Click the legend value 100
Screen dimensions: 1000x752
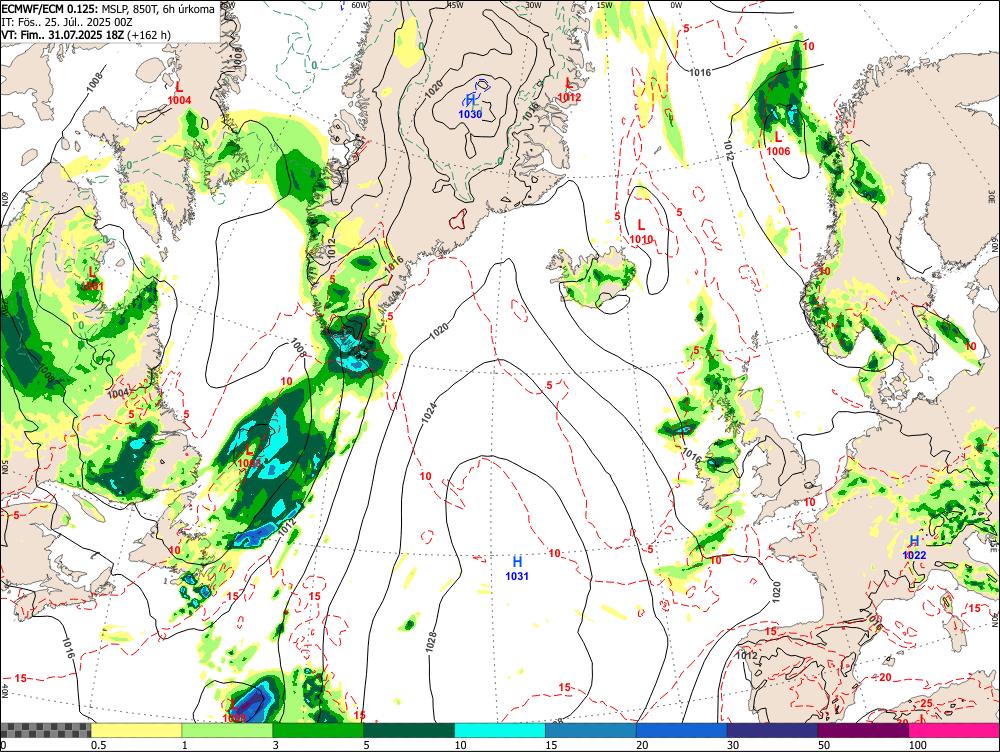coord(917,745)
